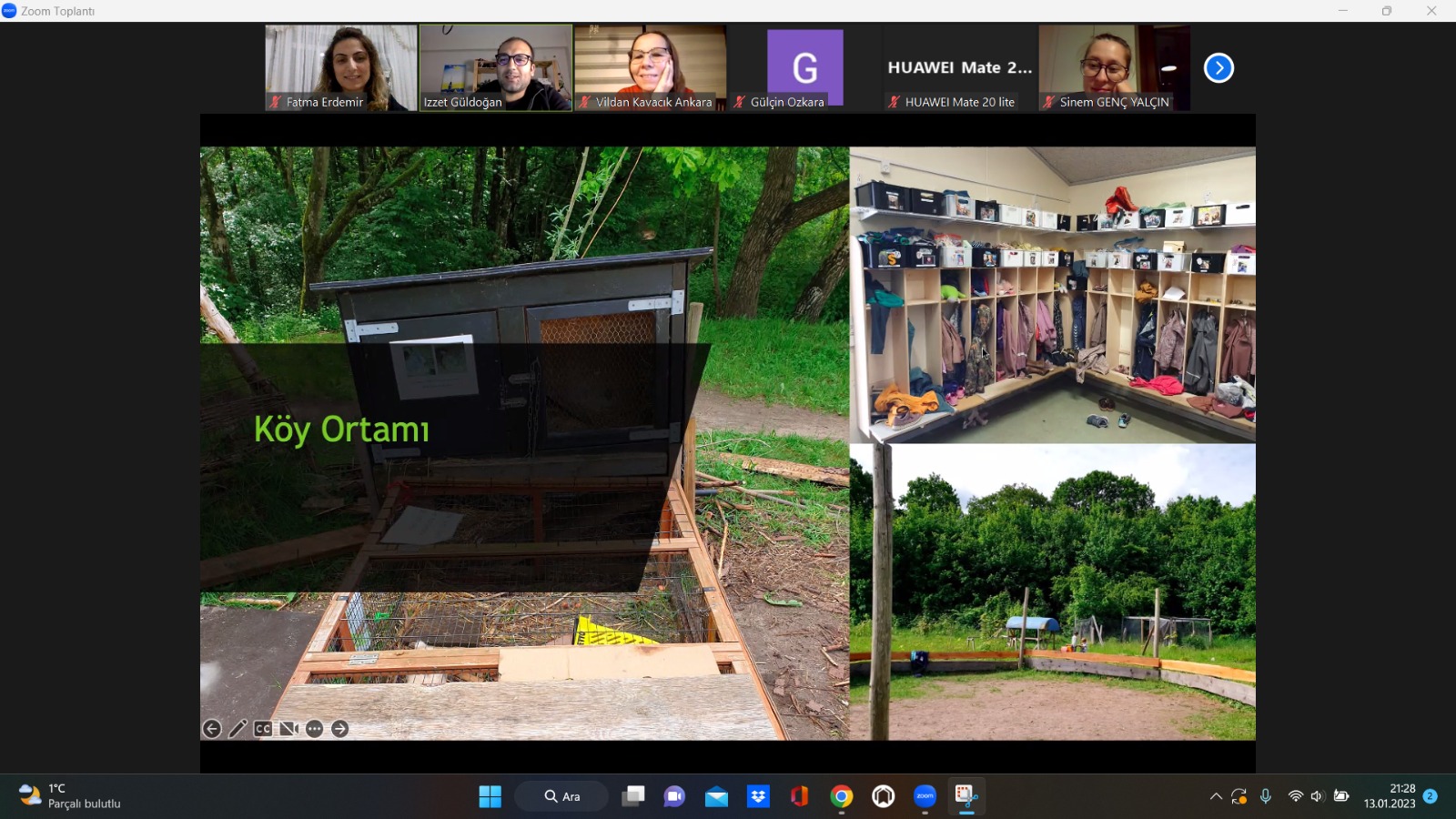Select Sinem GENÇ YALÇIN video thumbnail
Screen dimensions: 1456x819
click(1115, 67)
